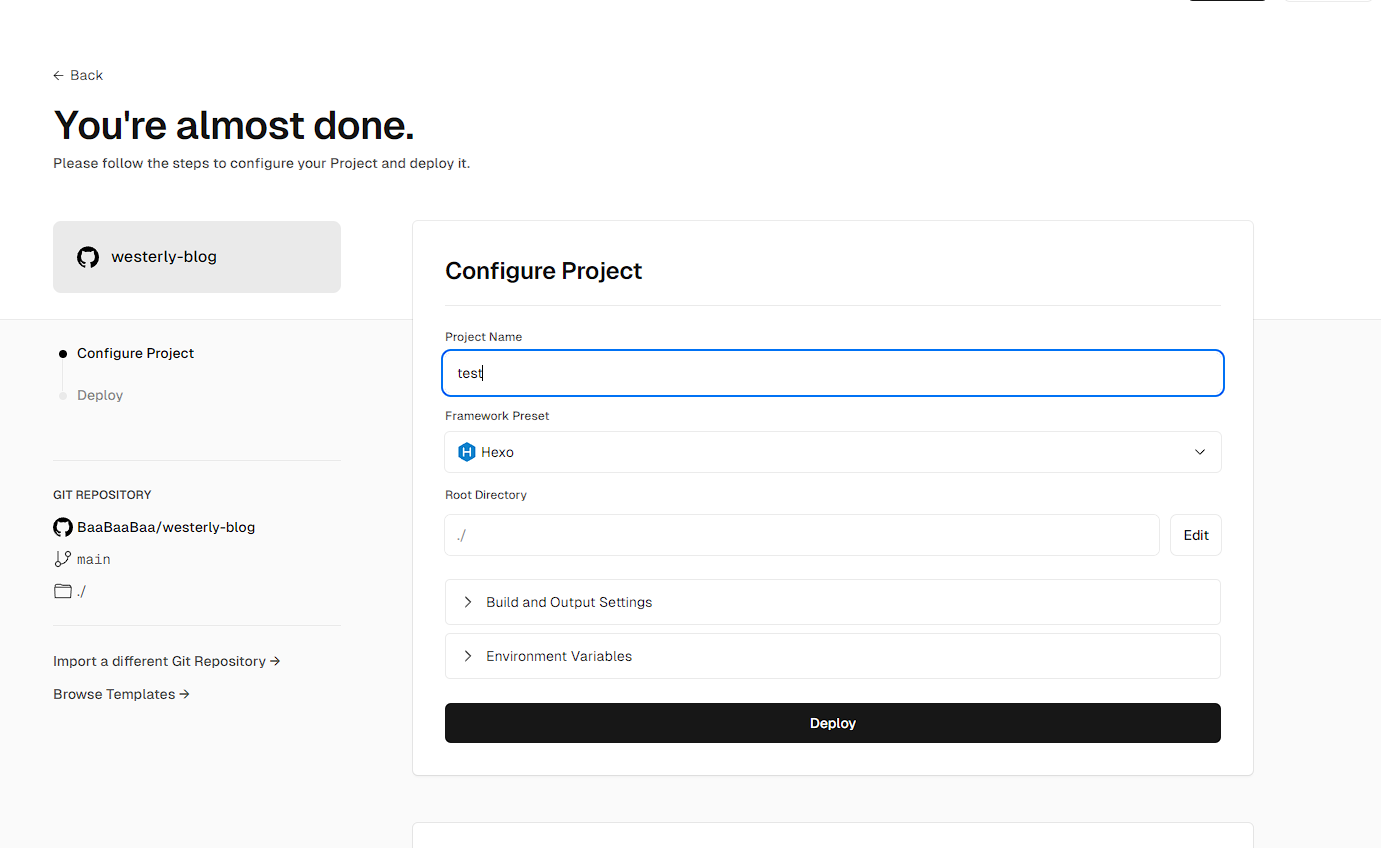Click the git branch icon beside main
The image size is (1381, 848).
[63, 559]
